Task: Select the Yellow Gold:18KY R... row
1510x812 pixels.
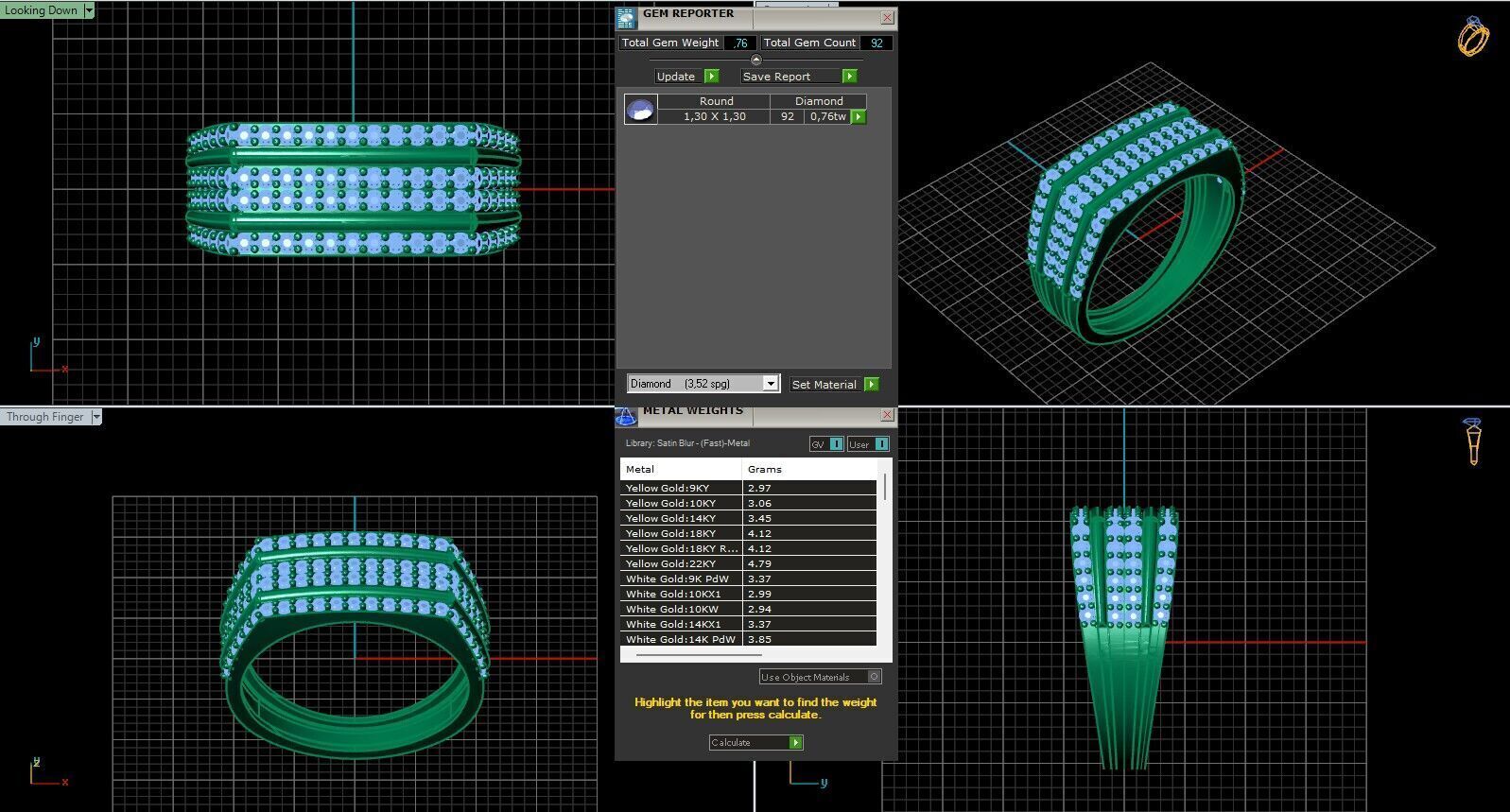Action: [748, 548]
